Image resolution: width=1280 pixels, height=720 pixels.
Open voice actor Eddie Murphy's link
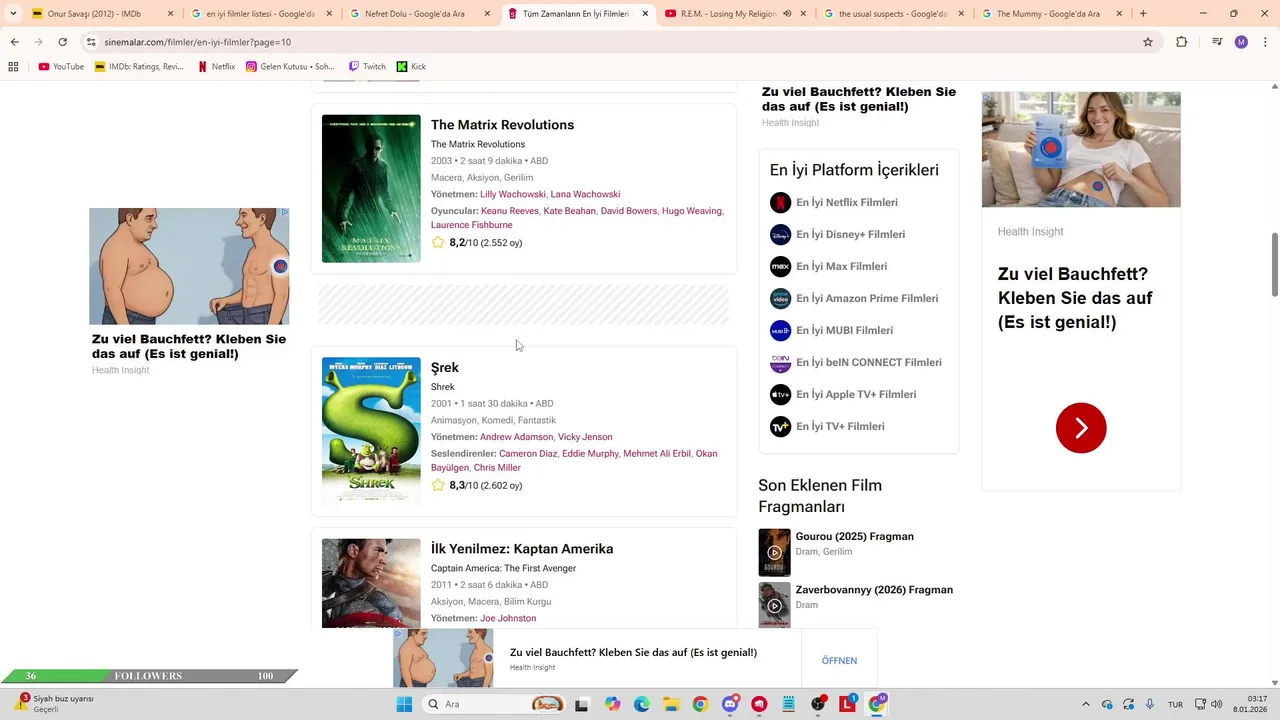(x=590, y=454)
